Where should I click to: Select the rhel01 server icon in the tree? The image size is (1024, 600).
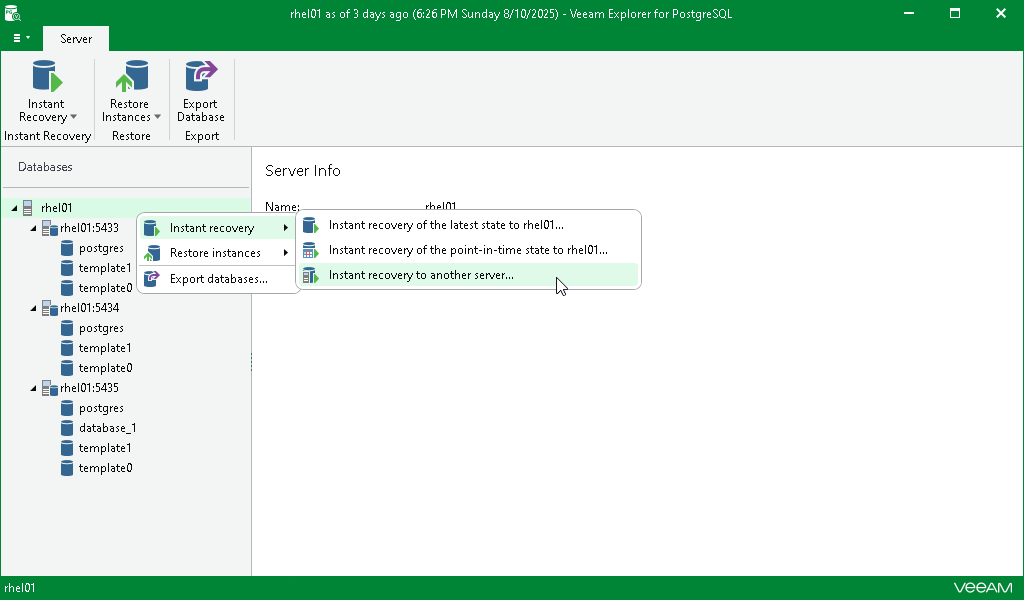(27, 208)
